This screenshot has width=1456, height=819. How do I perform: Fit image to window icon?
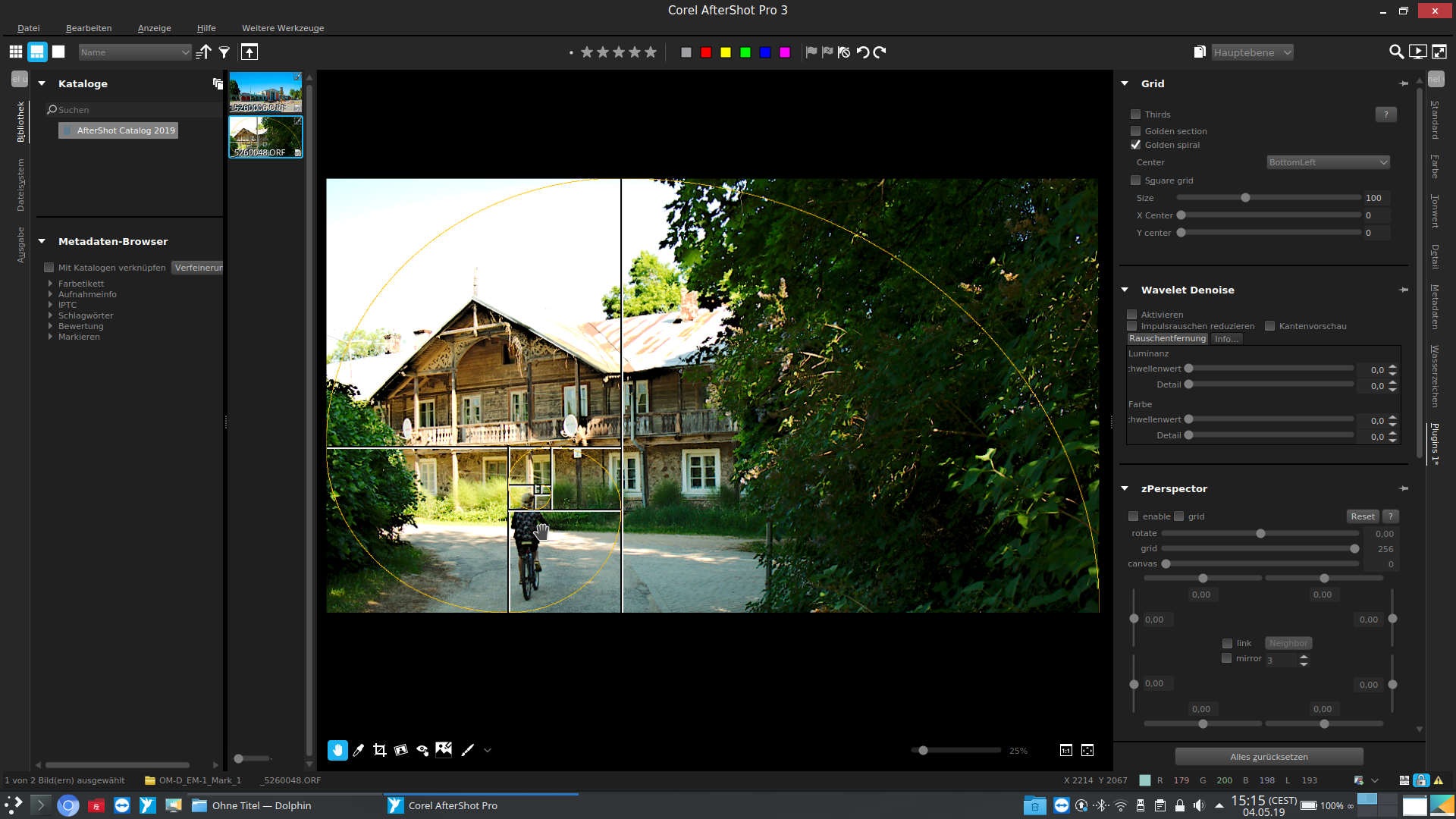point(1087,750)
